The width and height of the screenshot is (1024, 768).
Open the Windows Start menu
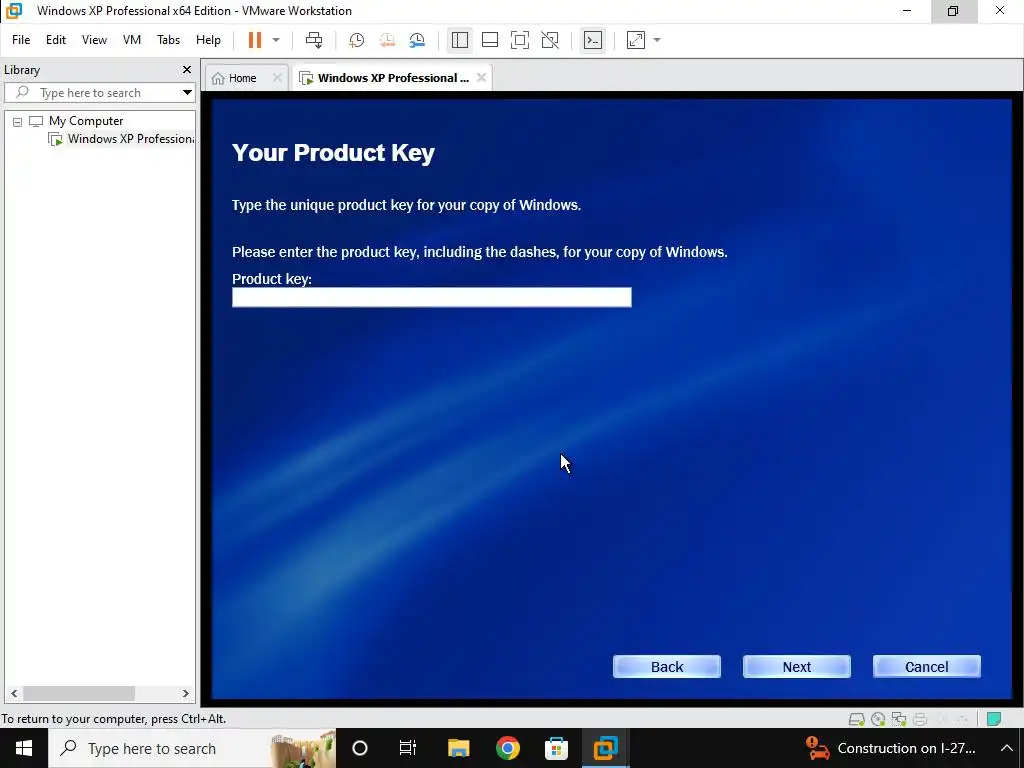point(24,748)
